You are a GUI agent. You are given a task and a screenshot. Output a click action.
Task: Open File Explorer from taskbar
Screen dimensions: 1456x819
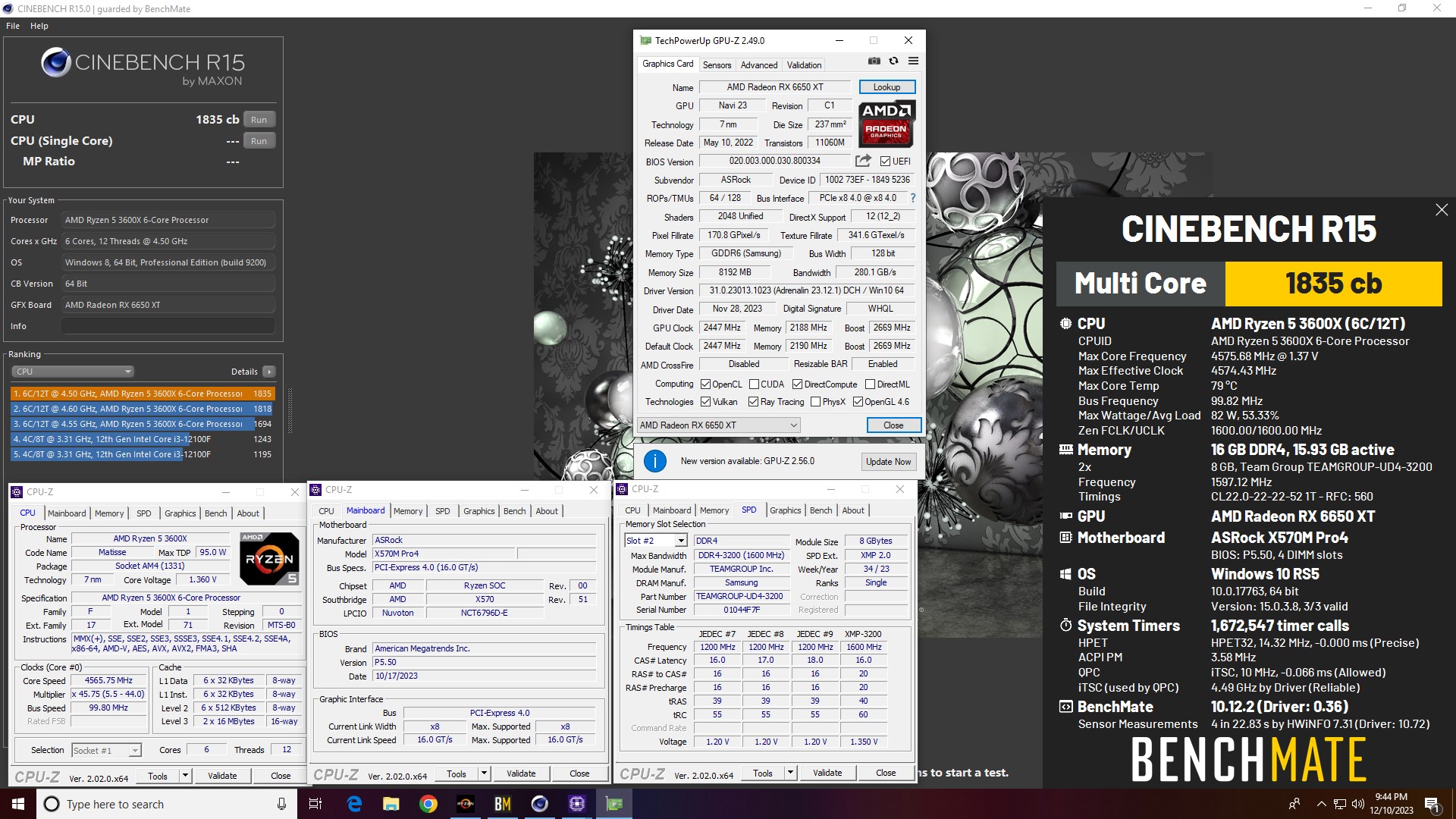point(391,804)
